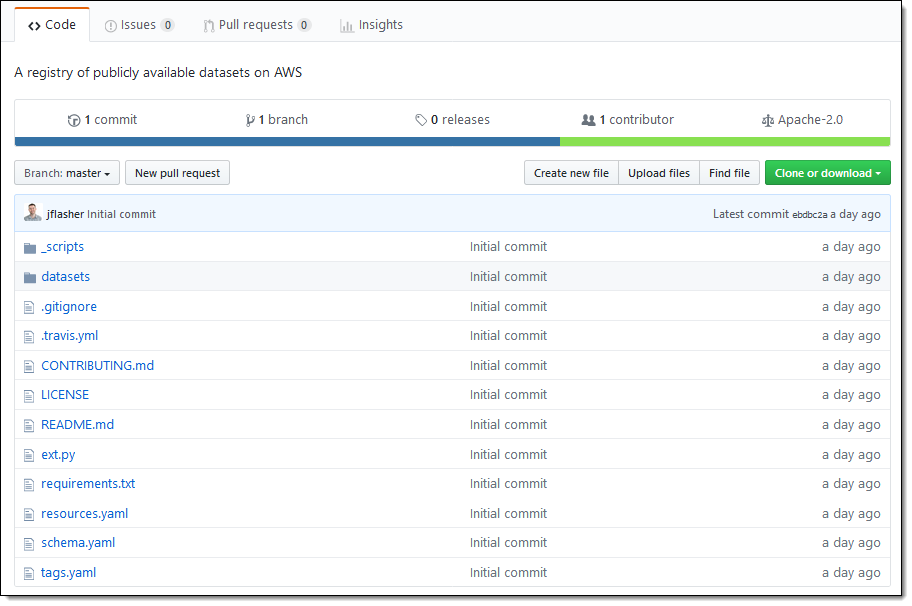The width and height of the screenshot is (912, 606).
Task: Click the contributors people icon
Action: pos(588,120)
